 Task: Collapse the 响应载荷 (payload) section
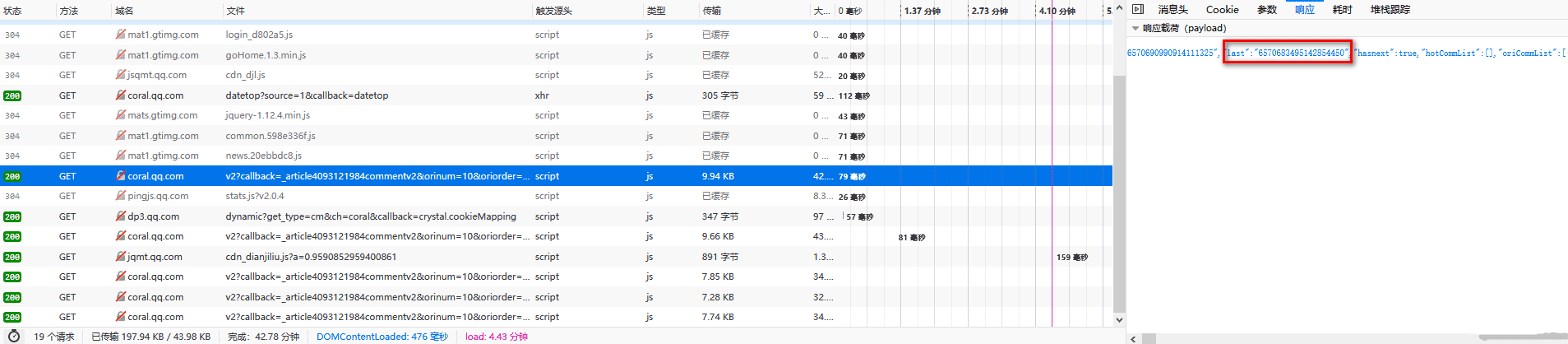coord(1136,28)
